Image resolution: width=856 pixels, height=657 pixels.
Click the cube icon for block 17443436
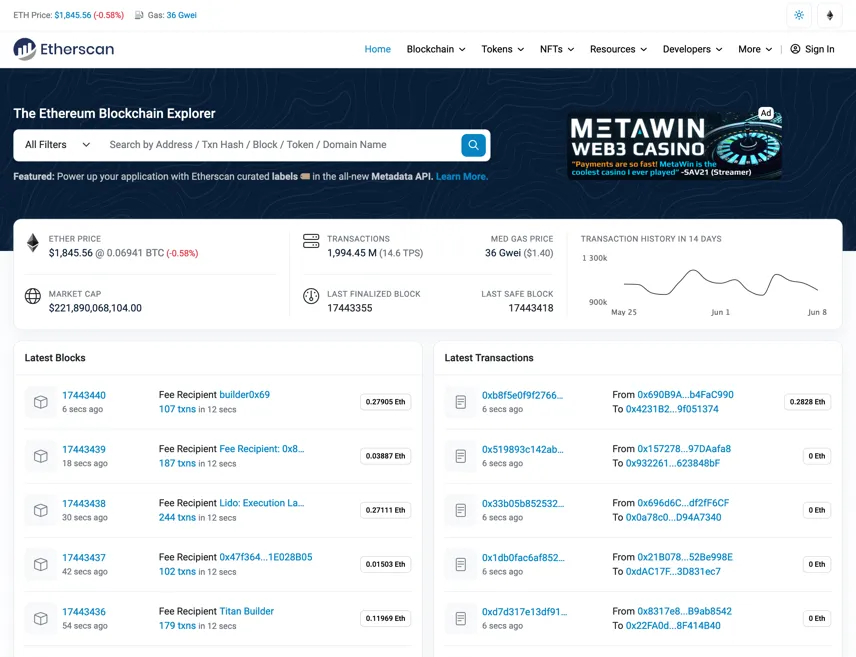[40, 618]
